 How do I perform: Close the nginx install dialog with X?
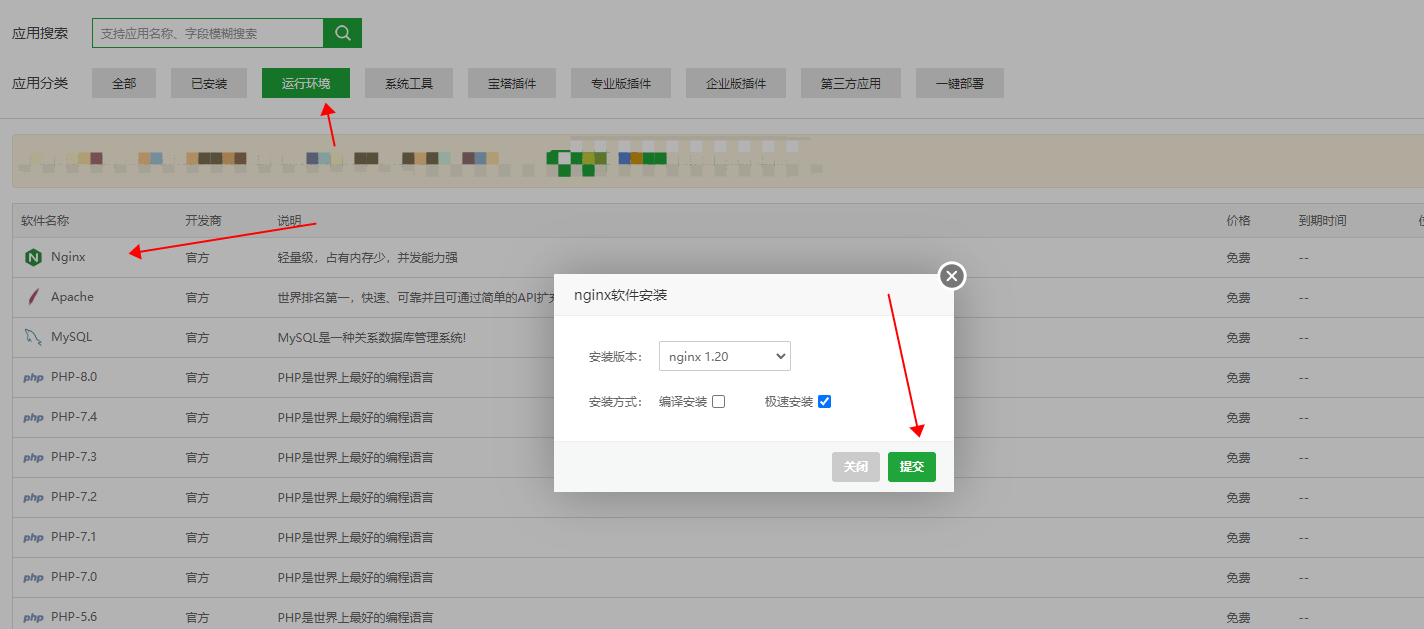coord(952,275)
